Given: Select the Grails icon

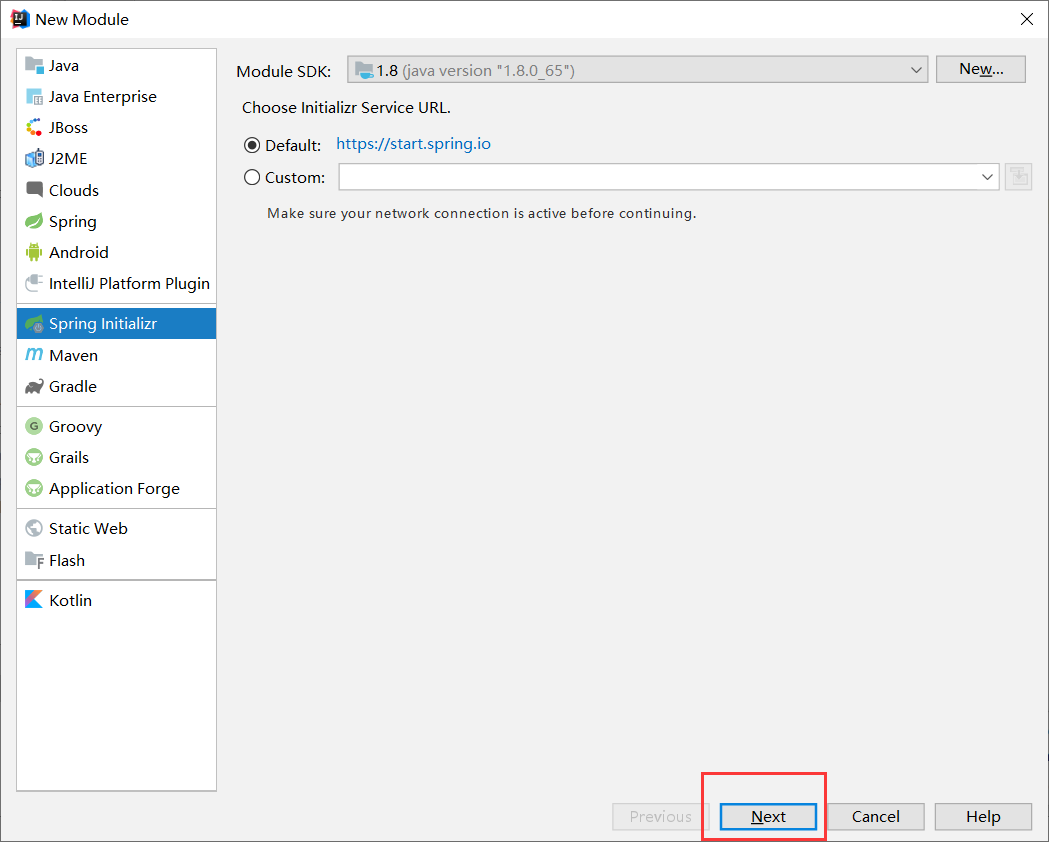Looking at the screenshot, I should click(34, 457).
